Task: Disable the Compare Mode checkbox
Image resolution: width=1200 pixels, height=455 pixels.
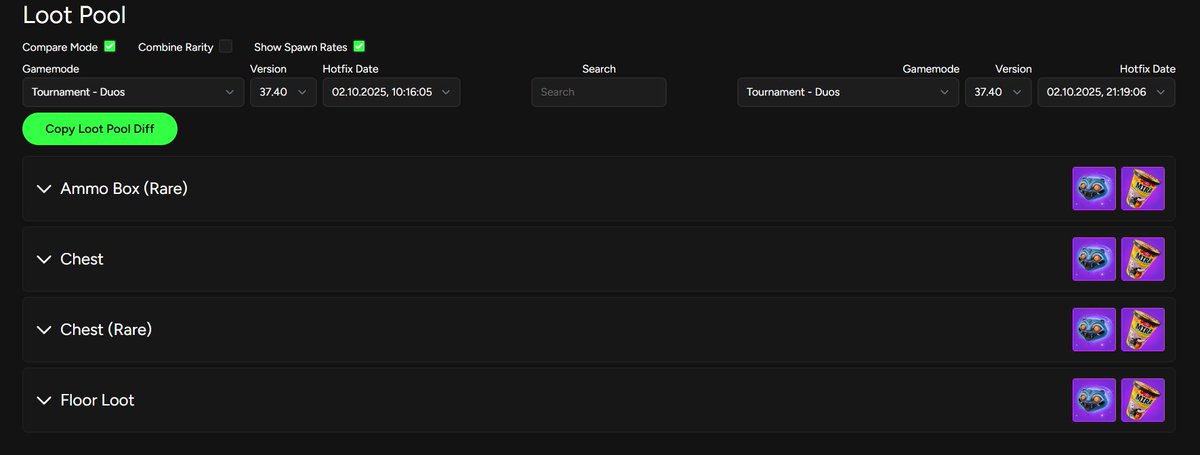Action: 110,46
